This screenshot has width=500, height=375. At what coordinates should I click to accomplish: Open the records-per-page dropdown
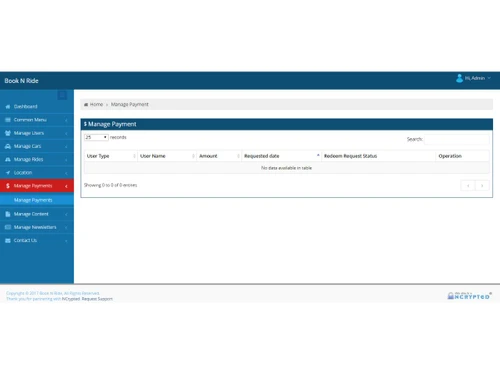click(96, 137)
